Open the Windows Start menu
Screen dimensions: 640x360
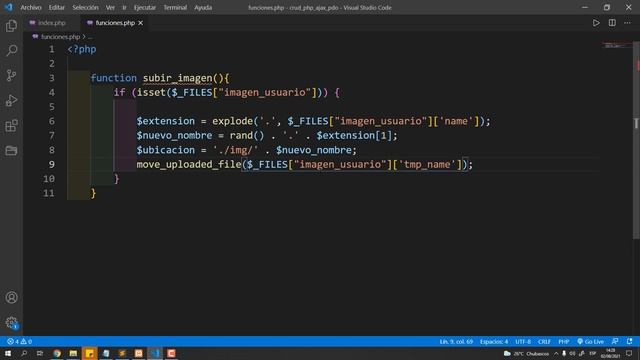tap(8, 353)
